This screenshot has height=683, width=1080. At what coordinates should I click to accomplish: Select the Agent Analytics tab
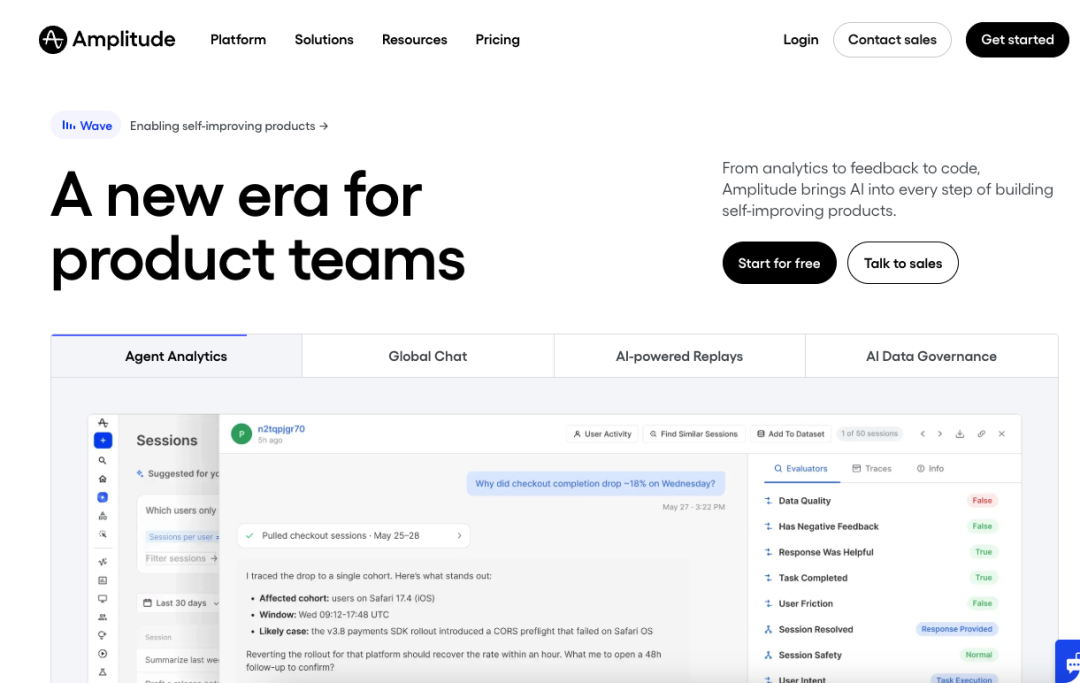(176, 356)
